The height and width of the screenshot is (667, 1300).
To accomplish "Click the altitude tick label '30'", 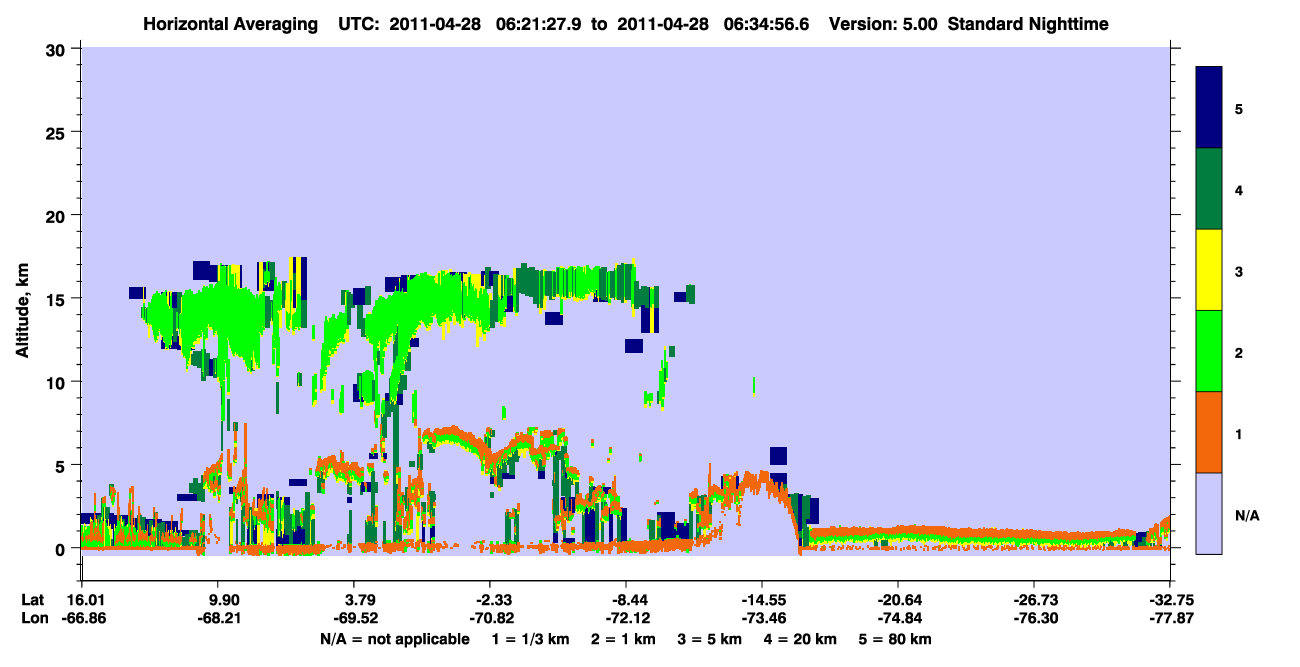I will 58,48.
